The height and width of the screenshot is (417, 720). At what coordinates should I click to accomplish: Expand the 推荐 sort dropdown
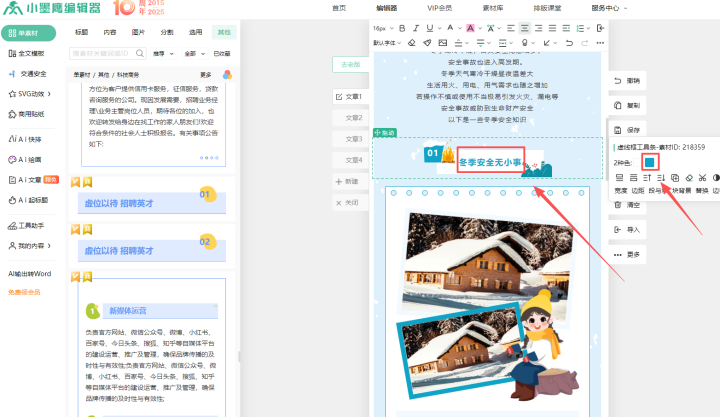163,53
